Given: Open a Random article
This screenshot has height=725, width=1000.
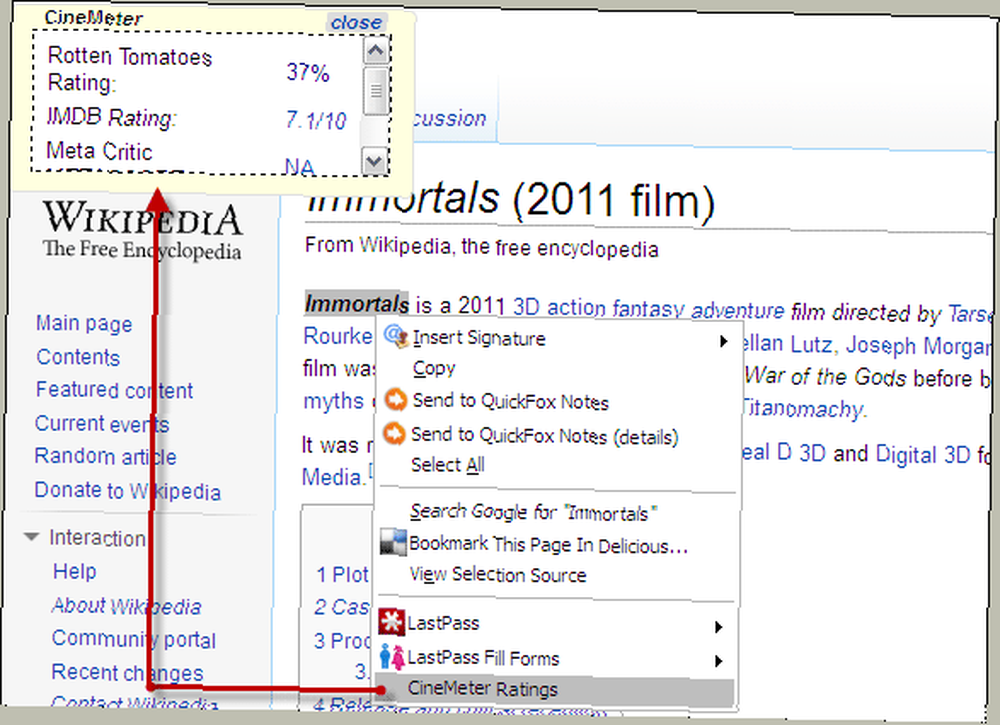Looking at the screenshot, I should pos(105,456).
